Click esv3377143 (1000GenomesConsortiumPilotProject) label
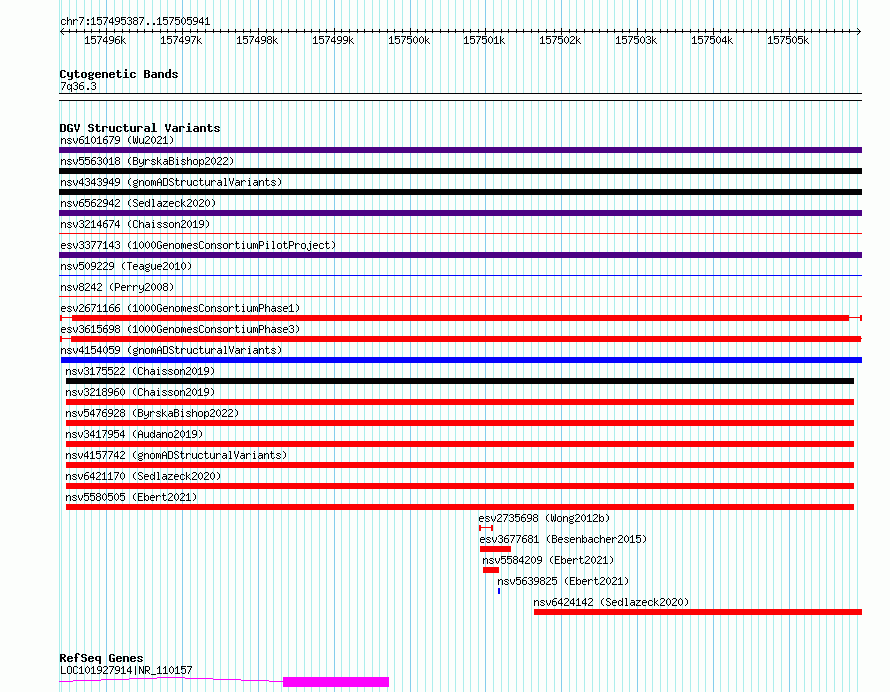Screen dimensions: 890x692 tap(198, 245)
